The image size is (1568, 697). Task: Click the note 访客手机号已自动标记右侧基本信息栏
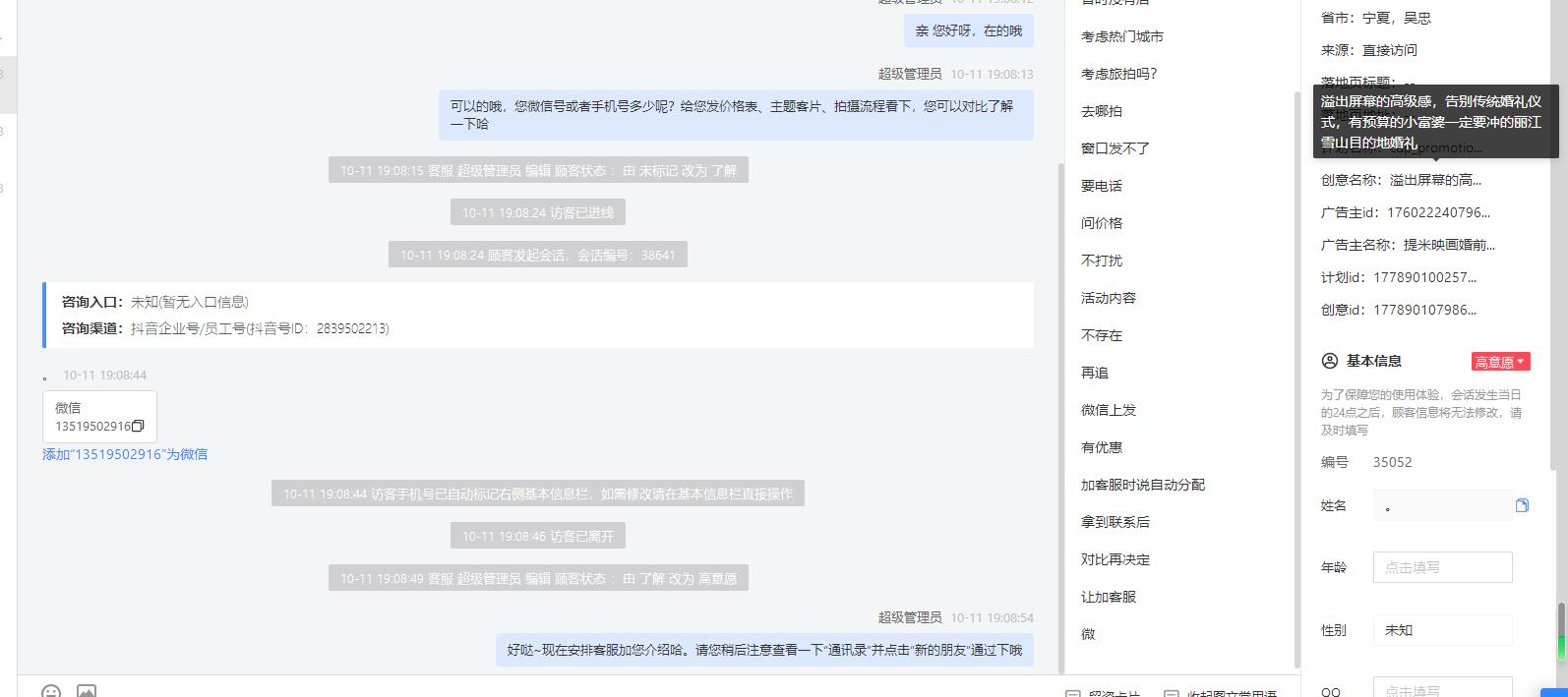pyautogui.click(x=538, y=494)
